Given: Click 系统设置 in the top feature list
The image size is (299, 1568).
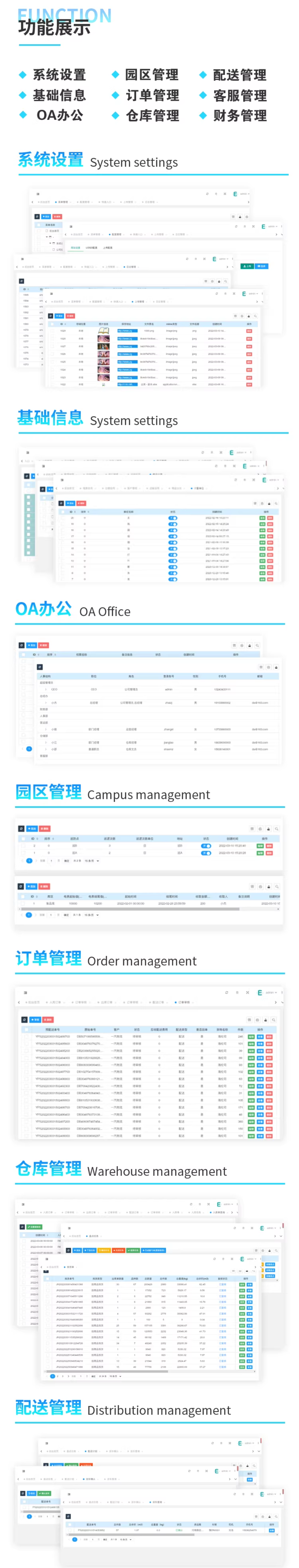Looking at the screenshot, I should (59, 75).
